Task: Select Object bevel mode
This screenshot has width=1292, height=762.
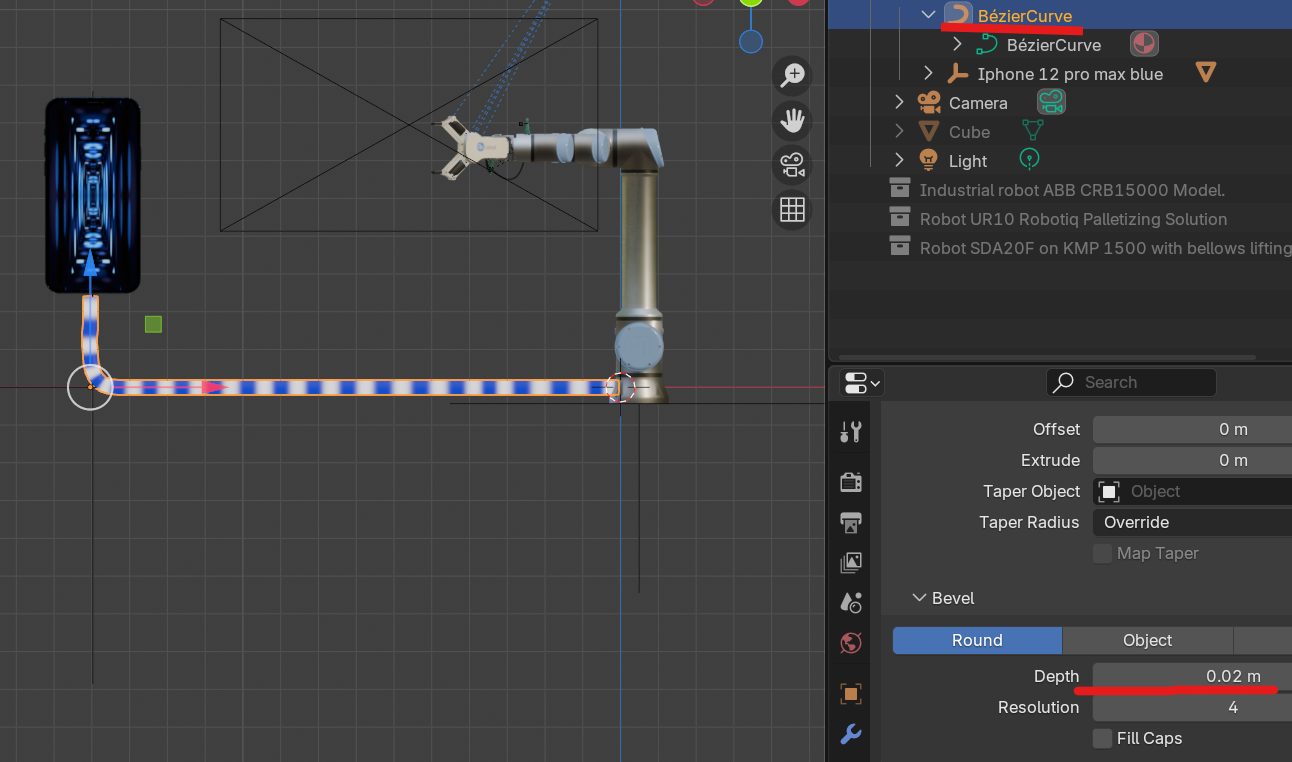Action: tap(1147, 640)
